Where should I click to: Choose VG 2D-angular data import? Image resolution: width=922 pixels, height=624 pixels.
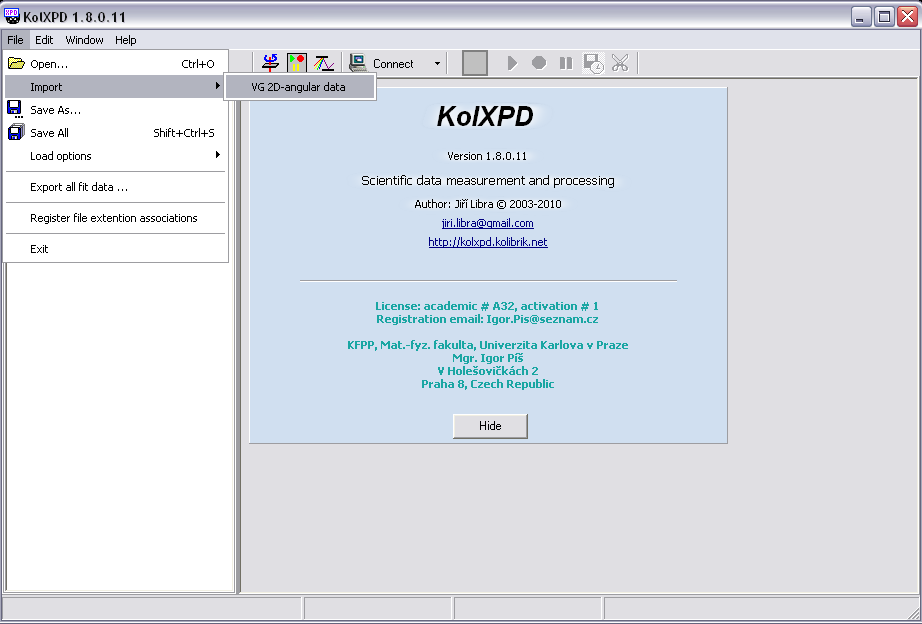pos(300,87)
